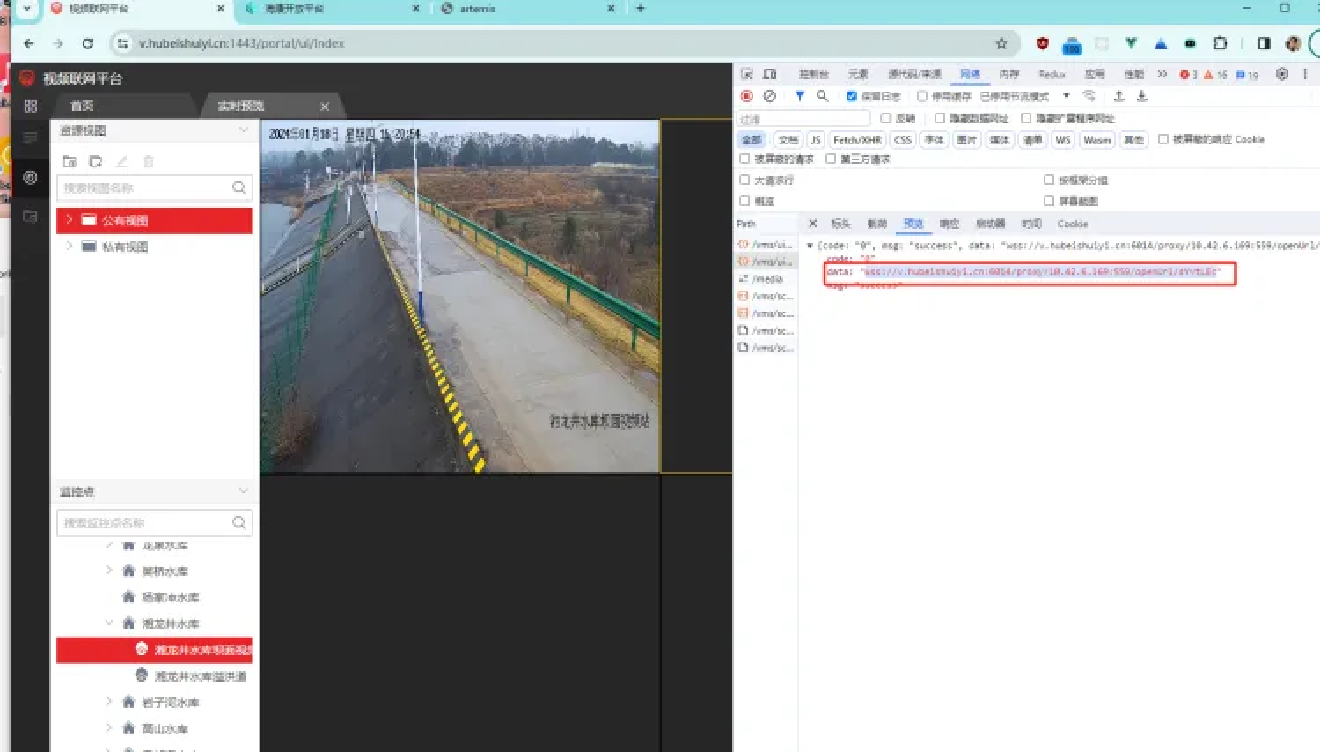Viewport: 1320px width, 752px height.
Task: Toggle the device toolbar icon in DevTools
Action: (769, 74)
